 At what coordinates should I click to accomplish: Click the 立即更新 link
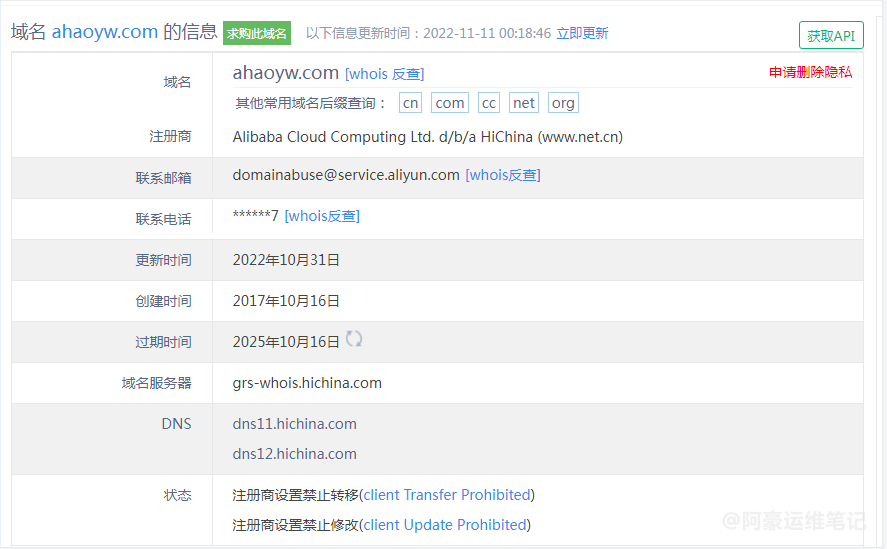(582, 33)
